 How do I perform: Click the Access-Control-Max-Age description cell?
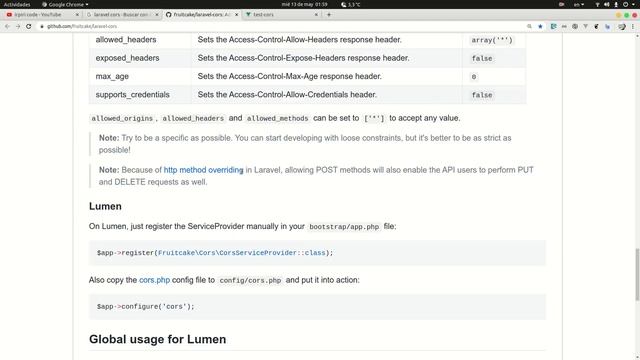point(327,76)
